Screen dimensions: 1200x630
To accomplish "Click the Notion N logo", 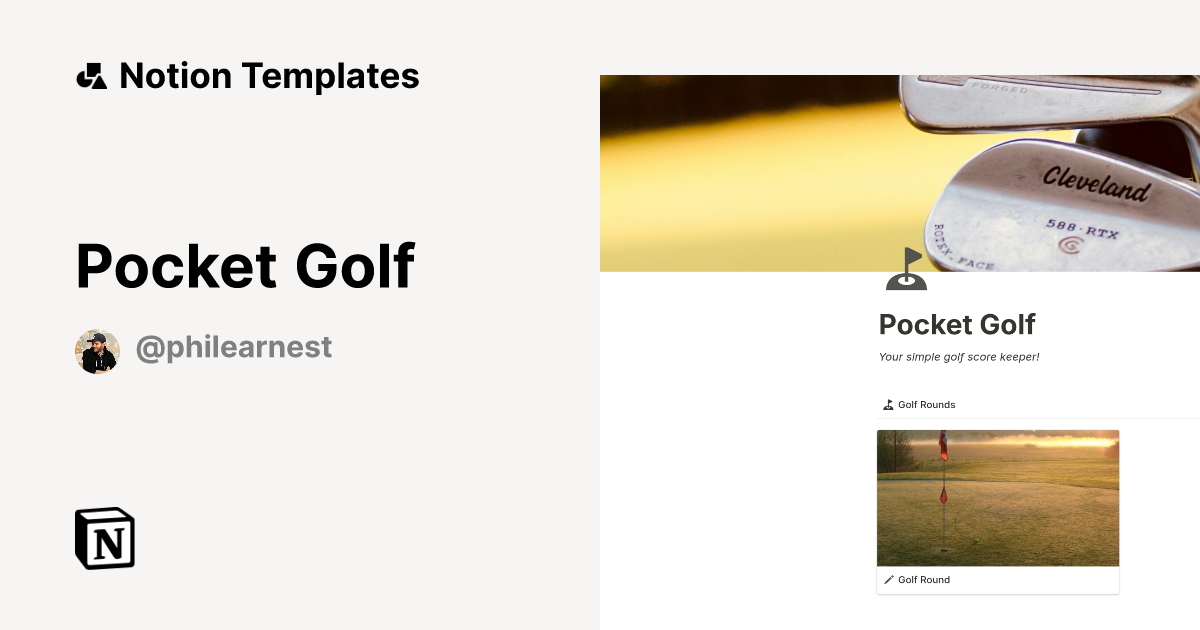I will pos(103,538).
